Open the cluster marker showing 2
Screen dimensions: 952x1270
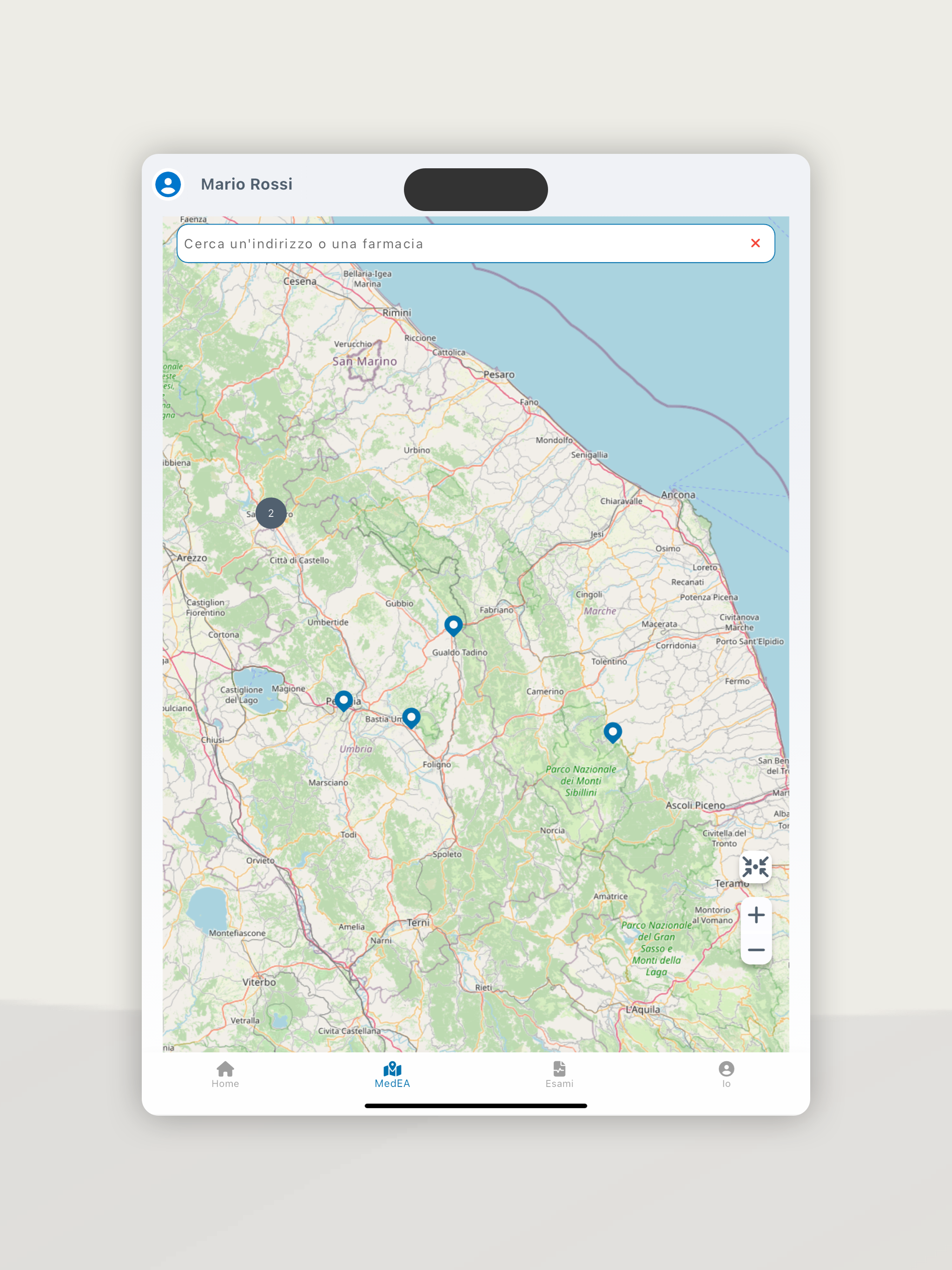(271, 513)
